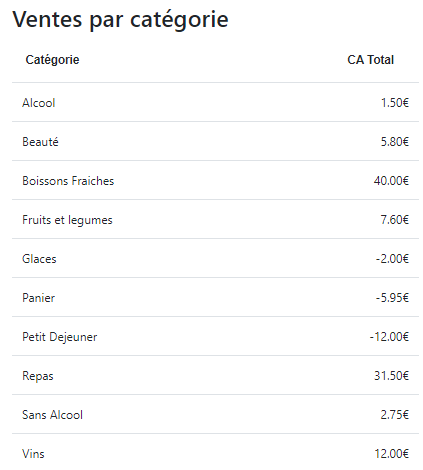
Task: Select the Petit Dejeuner row
Action: click(x=215, y=336)
